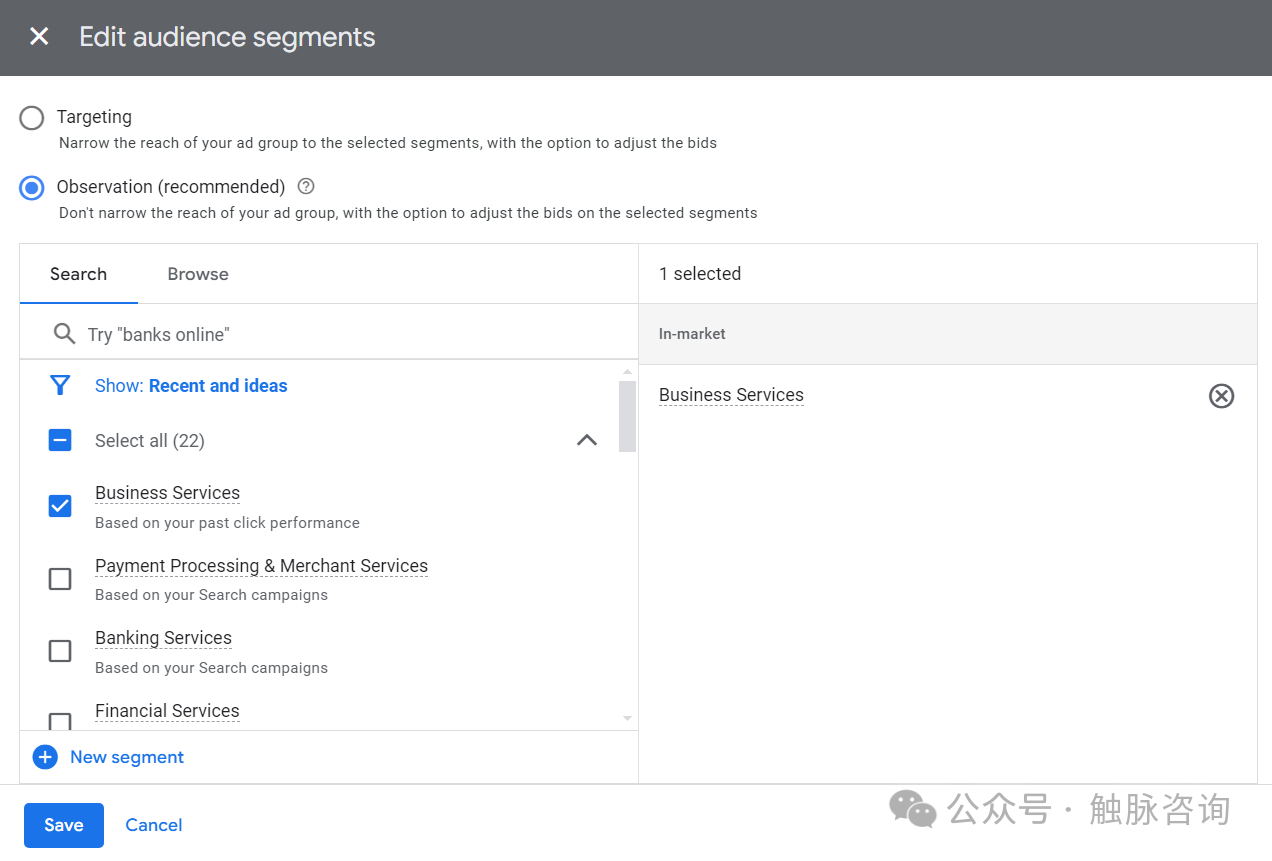Open the funnel filter icon
This screenshot has height=861, width=1272.
pos(60,386)
